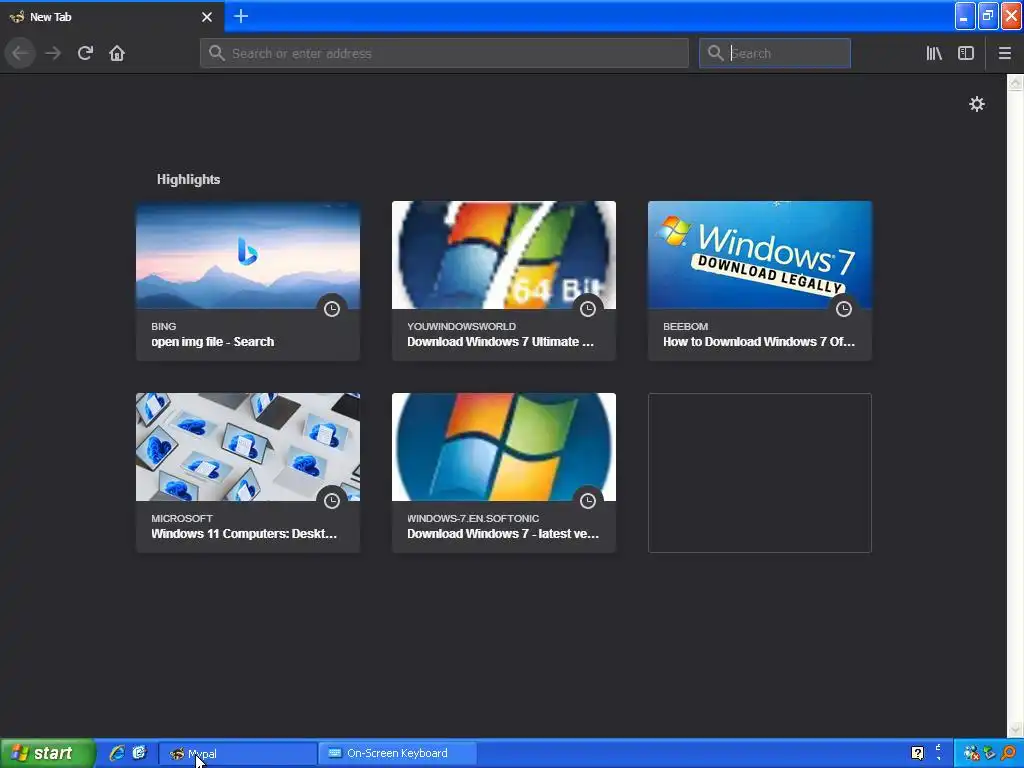Expand the taskbar toolbar chevron arrows
This screenshot has height=768, width=1024.
(938, 752)
